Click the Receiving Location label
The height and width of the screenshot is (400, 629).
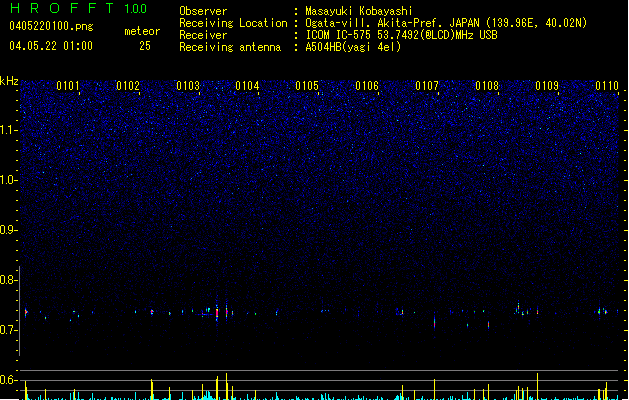[x=233, y=23]
